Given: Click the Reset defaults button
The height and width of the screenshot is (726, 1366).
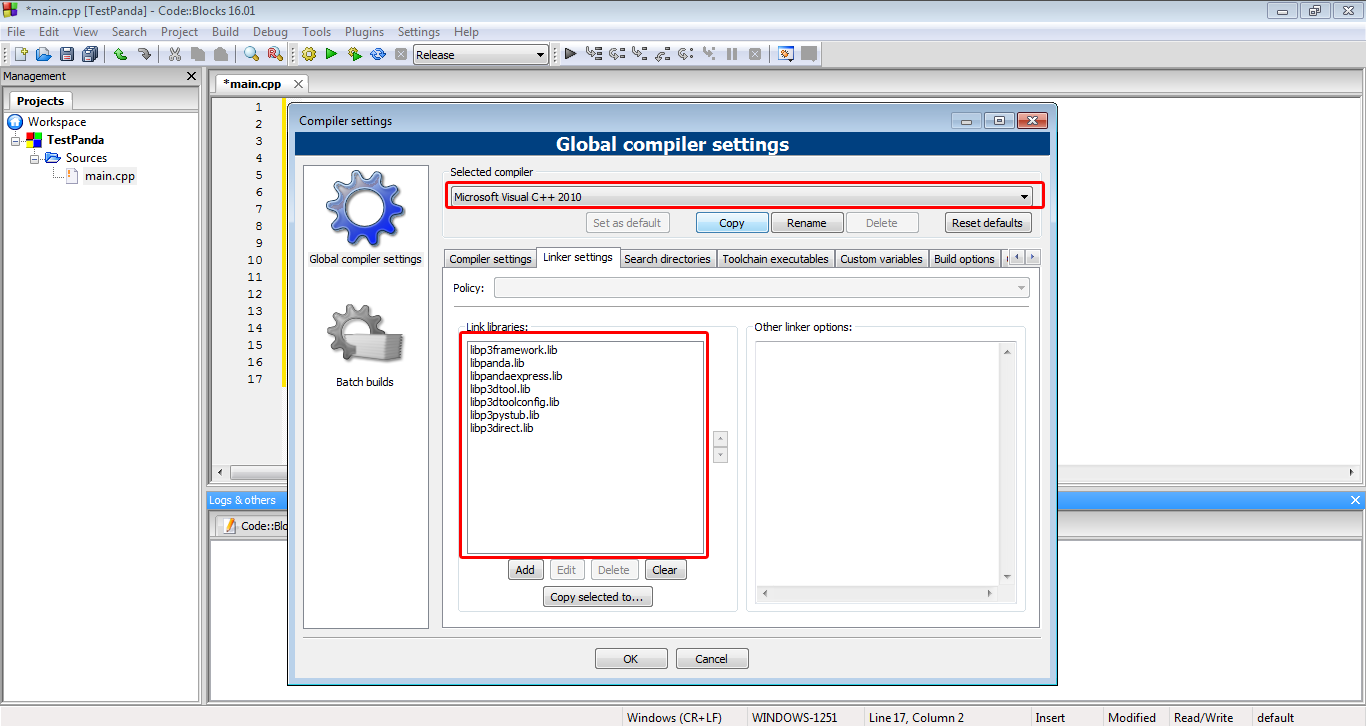Looking at the screenshot, I should (x=987, y=223).
